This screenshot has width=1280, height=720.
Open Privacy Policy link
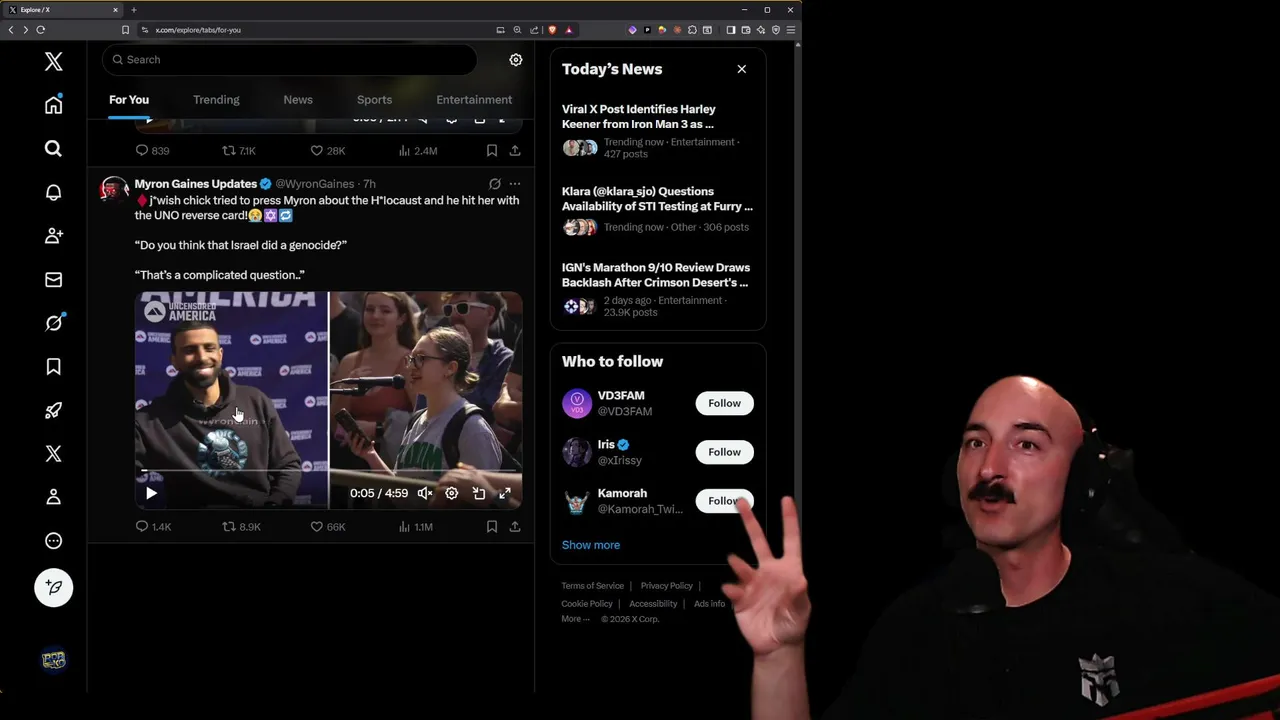point(667,586)
